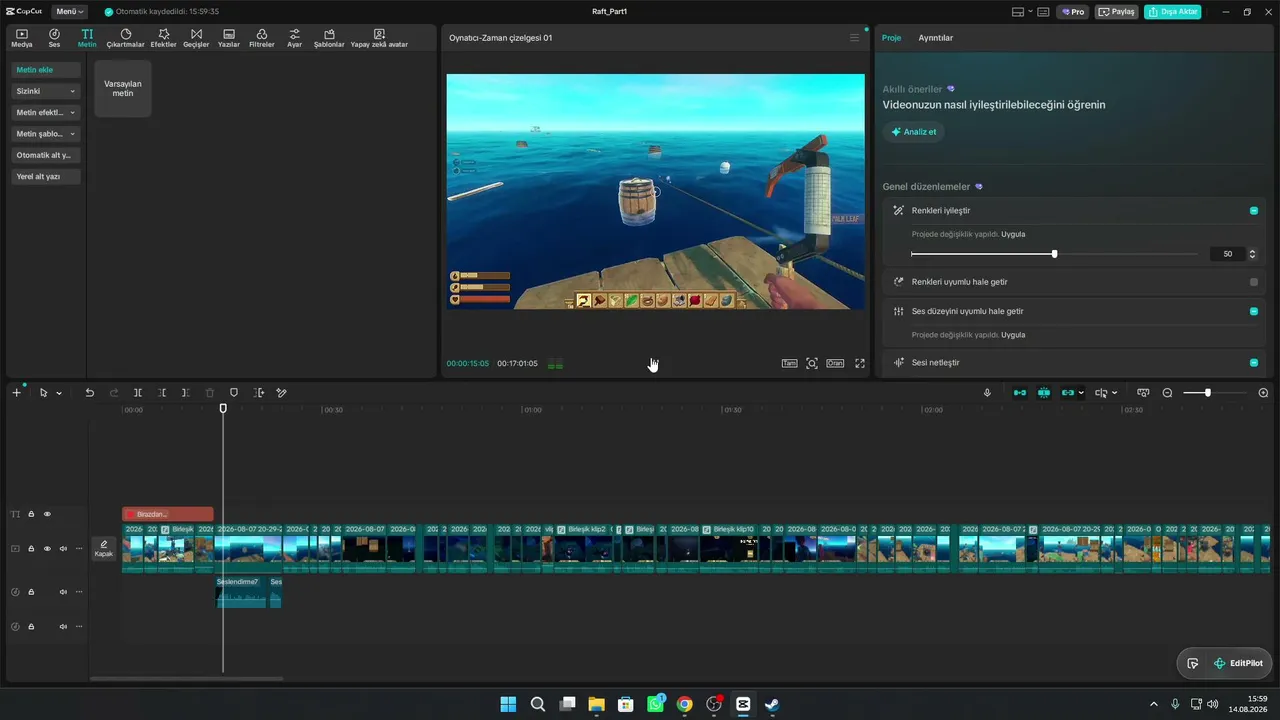
Task: Click the trim right (delete right) tool
Action: tap(185, 393)
